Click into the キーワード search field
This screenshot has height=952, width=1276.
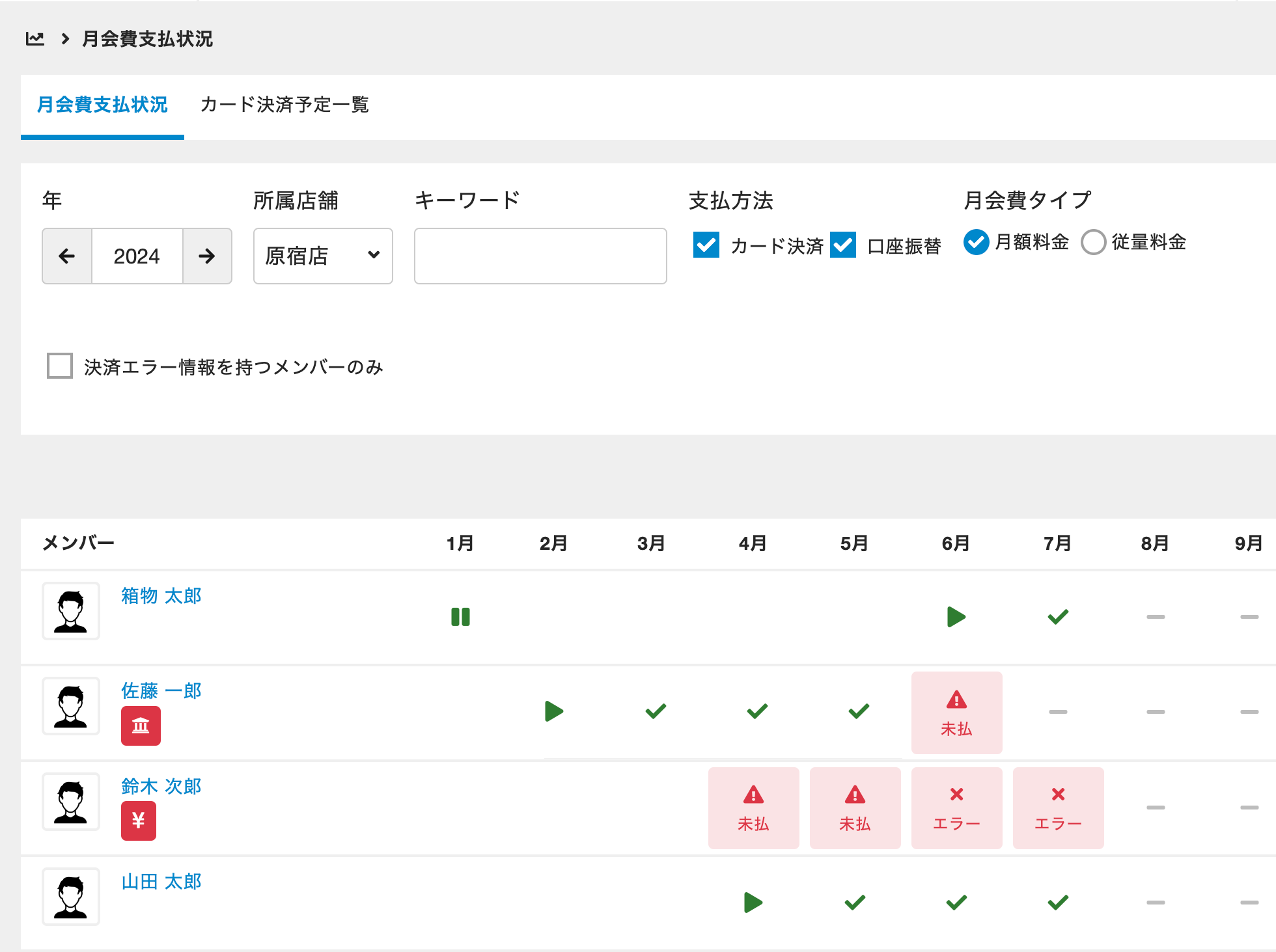(540, 256)
